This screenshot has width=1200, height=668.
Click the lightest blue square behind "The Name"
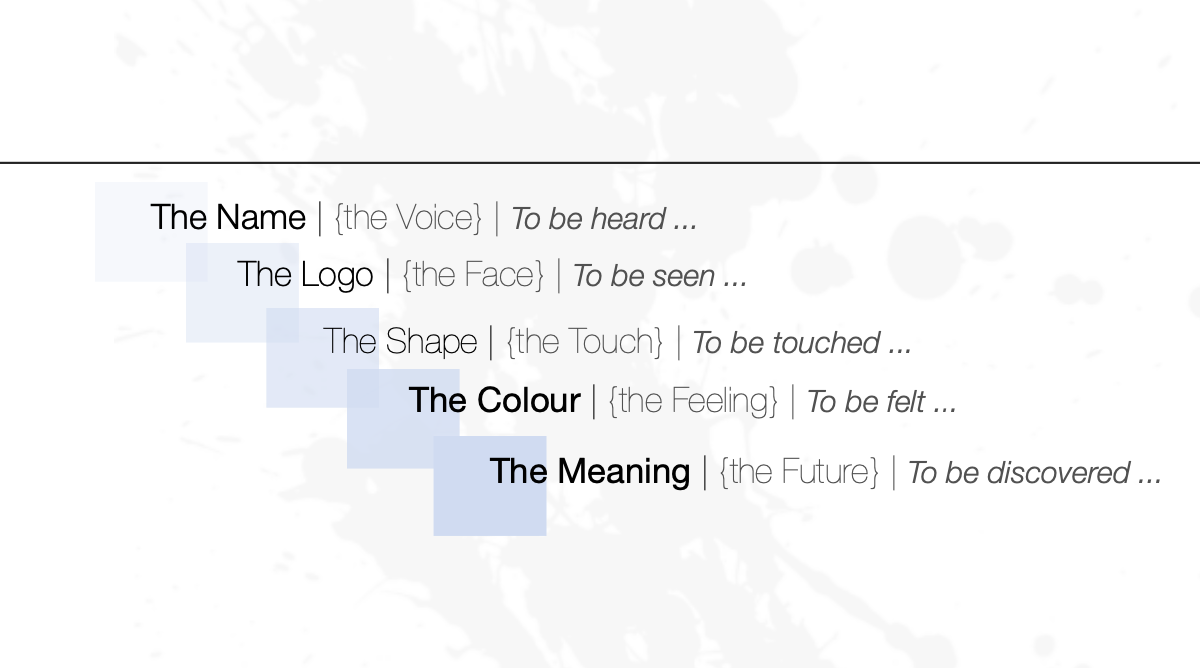tap(151, 231)
